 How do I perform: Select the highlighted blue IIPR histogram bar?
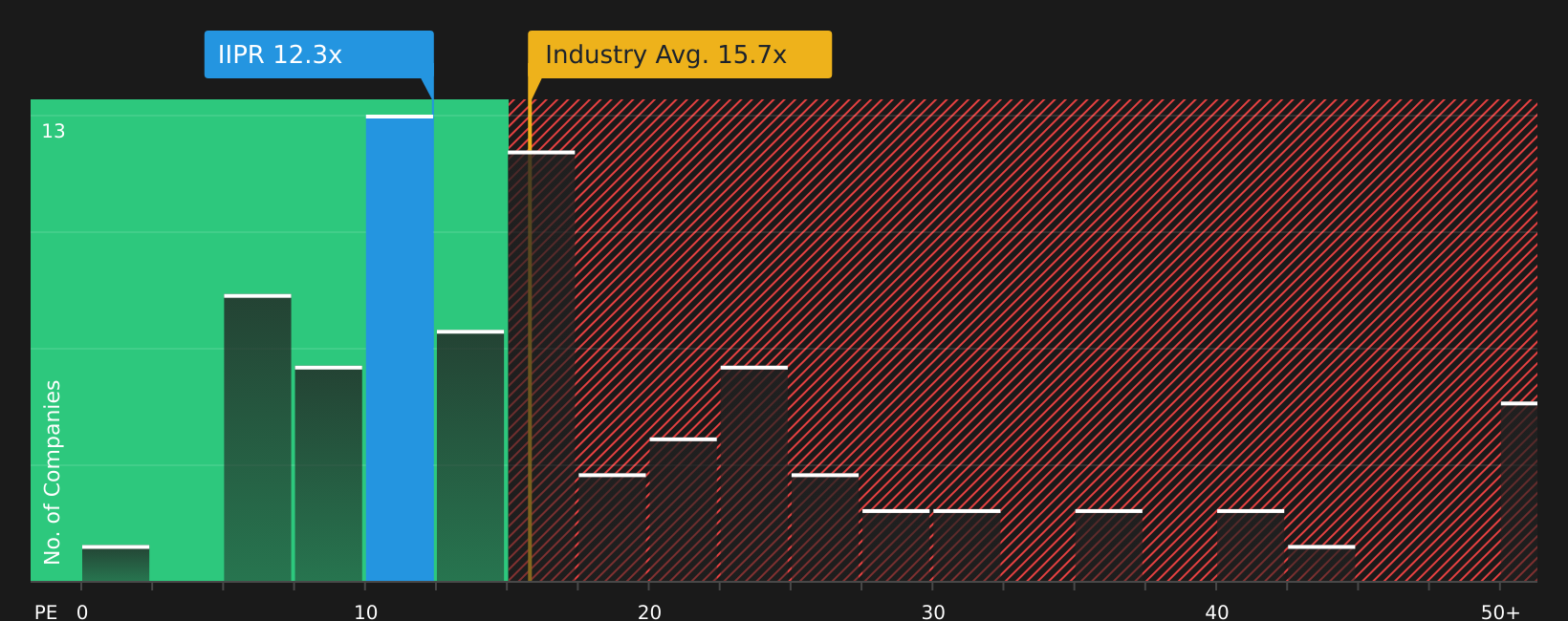click(400, 349)
